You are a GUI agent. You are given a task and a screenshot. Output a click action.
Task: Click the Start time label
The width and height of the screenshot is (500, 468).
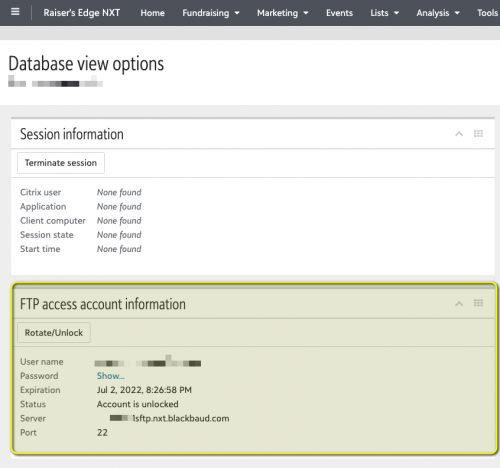40,249
